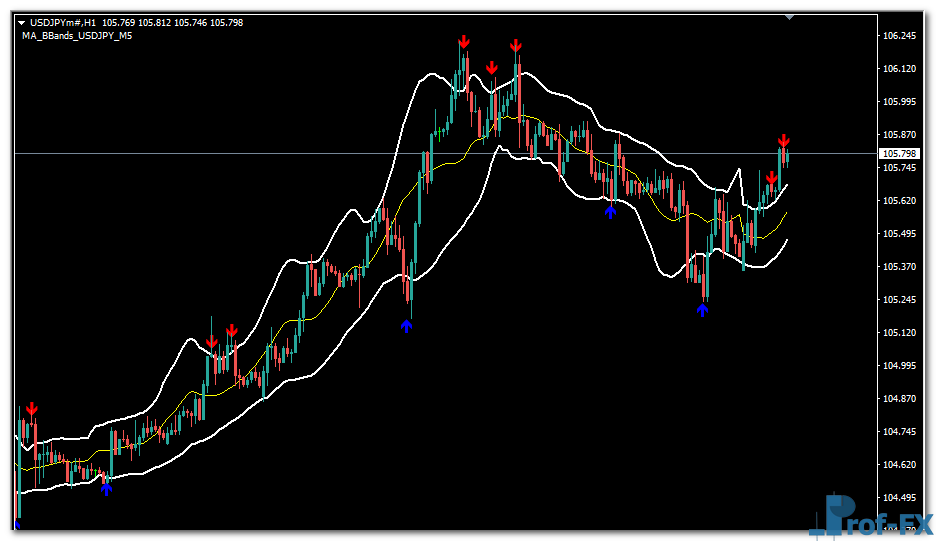
Task: Click the 106.245 price scale label
Action: [900, 36]
